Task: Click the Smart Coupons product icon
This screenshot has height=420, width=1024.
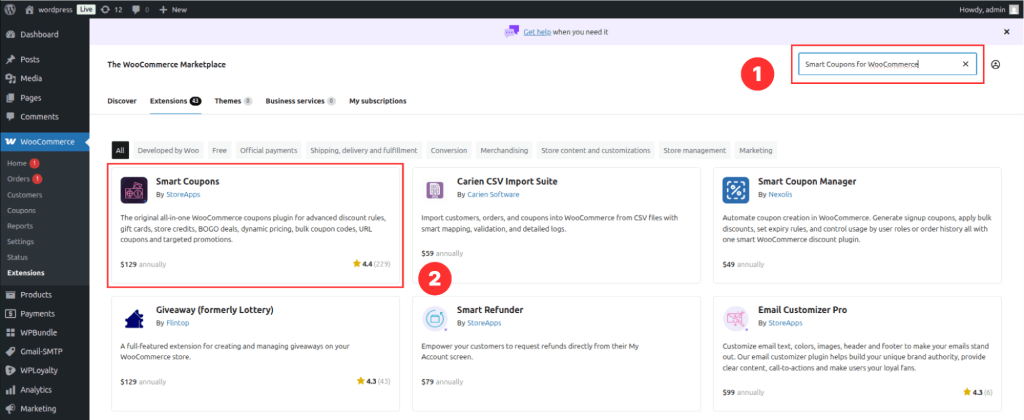Action: (134, 188)
